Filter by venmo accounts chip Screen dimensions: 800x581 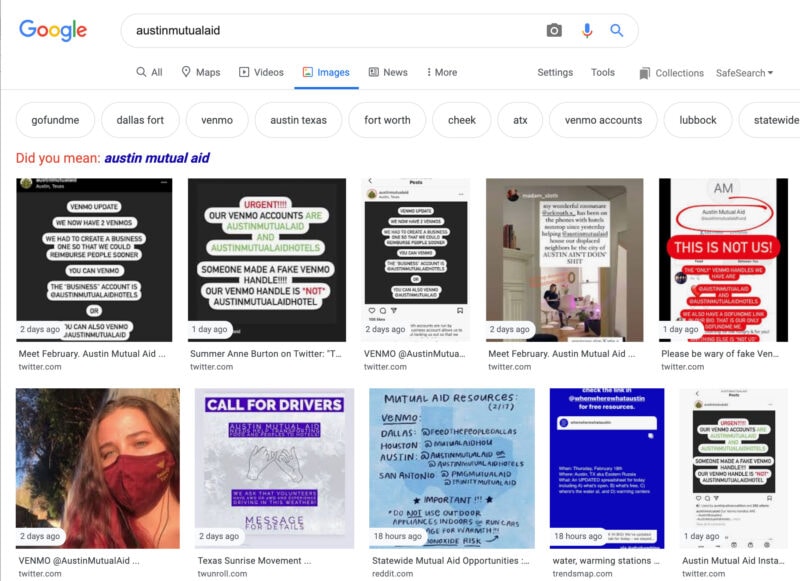603,120
